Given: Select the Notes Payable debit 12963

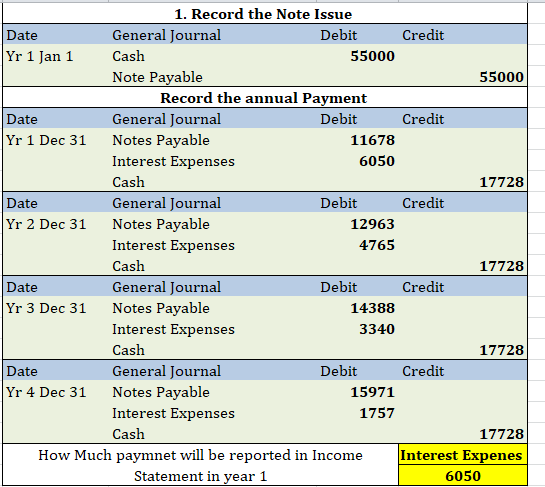Looking at the screenshot, I should click(x=373, y=224).
